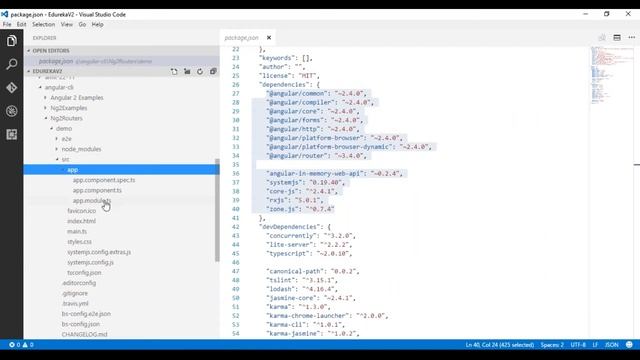Click the explorer vertical scrollbar
Image resolution: width=640 pixels, height=360 pixels.
[217, 210]
